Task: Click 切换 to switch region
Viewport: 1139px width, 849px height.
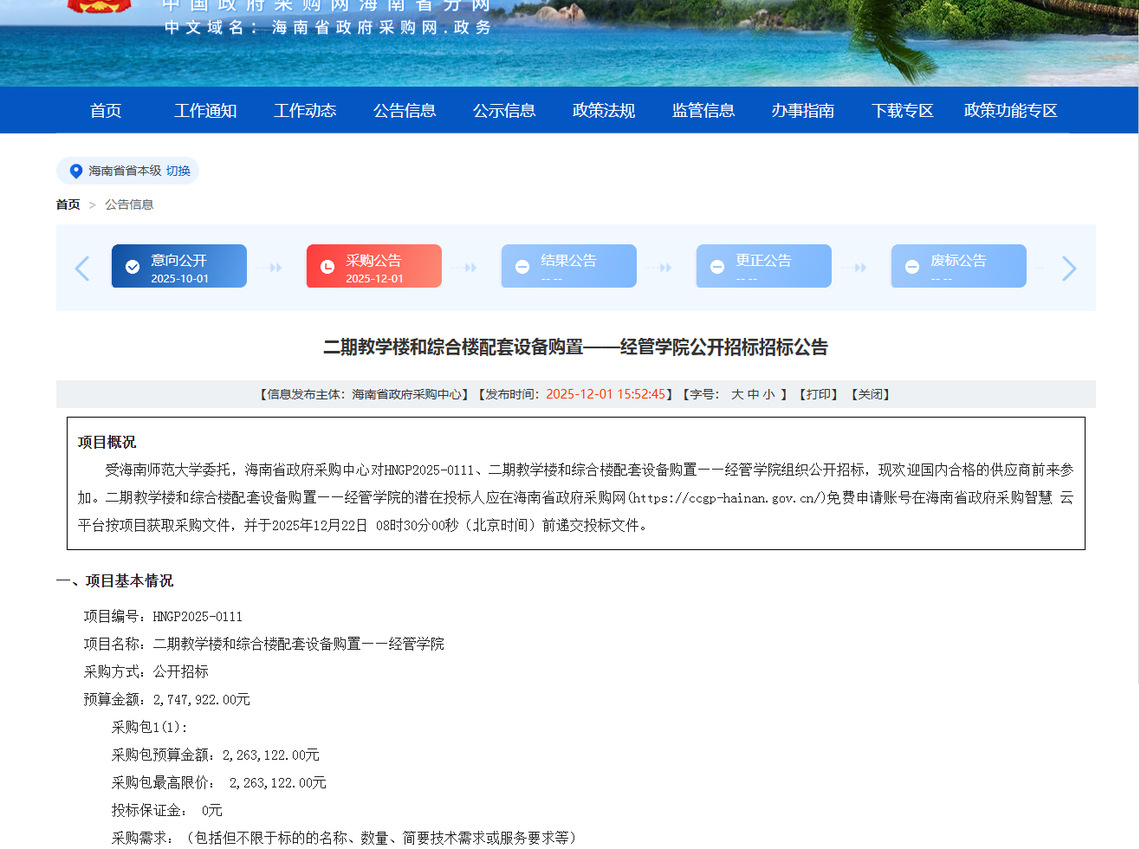Action: pos(178,171)
